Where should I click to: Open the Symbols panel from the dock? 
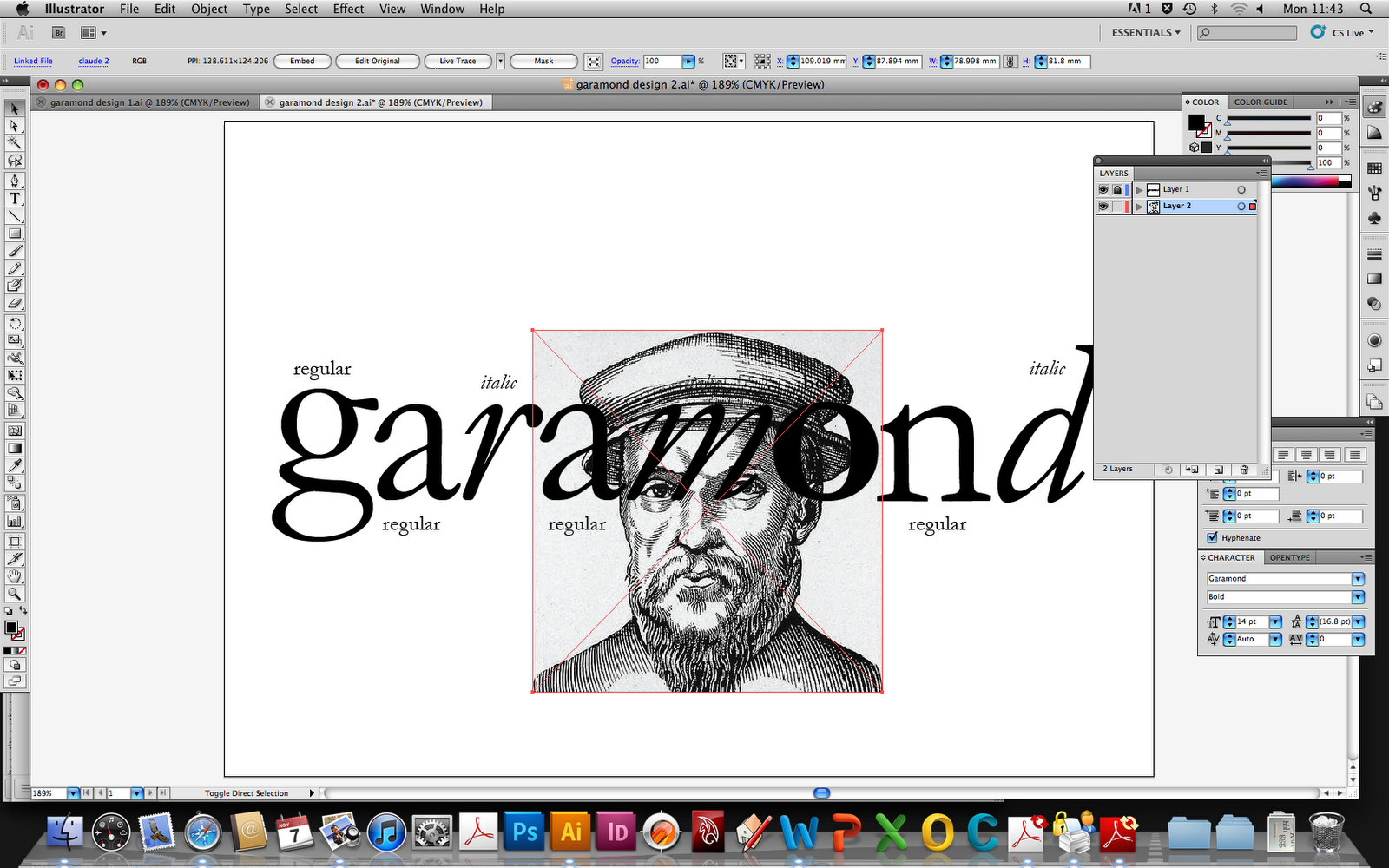(x=1374, y=217)
